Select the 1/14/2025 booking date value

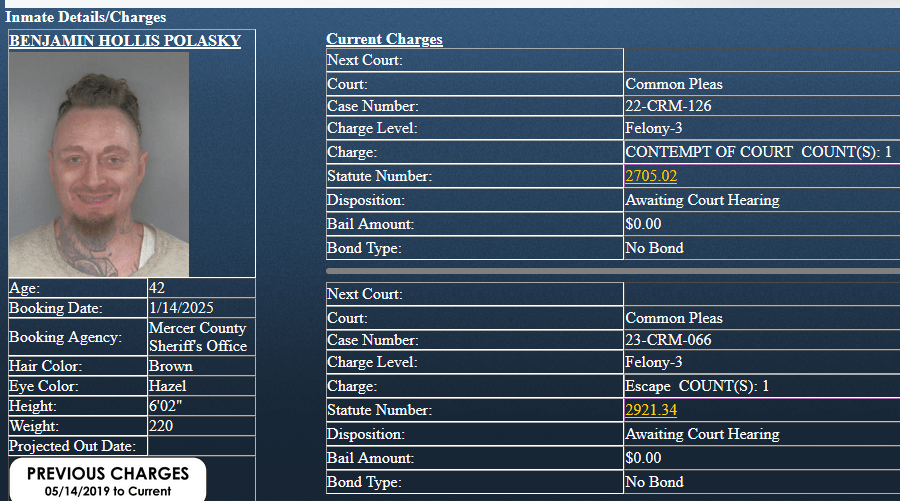pyautogui.click(x=181, y=308)
